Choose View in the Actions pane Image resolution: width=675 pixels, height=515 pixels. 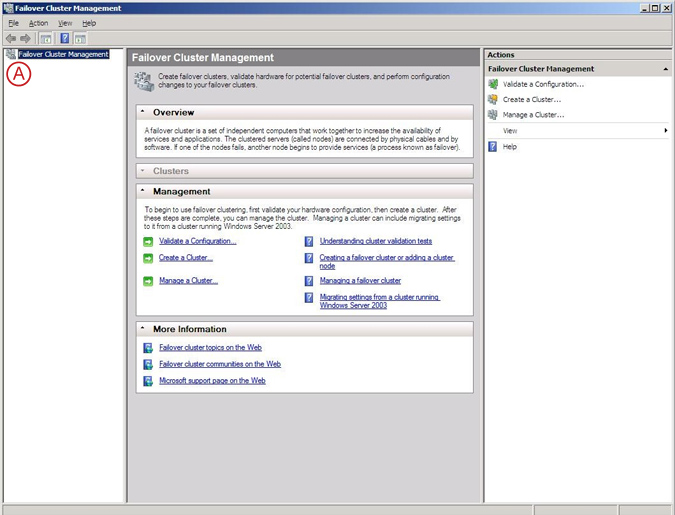click(x=510, y=131)
